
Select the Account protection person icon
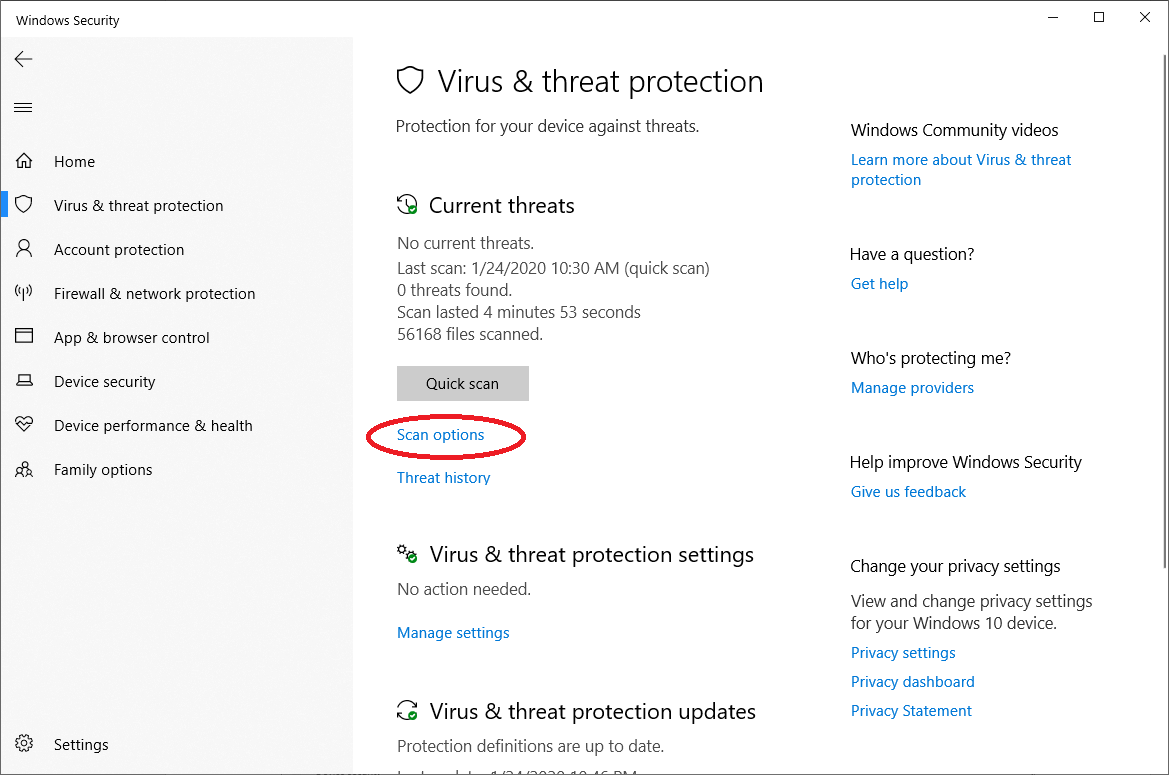point(24,249)
